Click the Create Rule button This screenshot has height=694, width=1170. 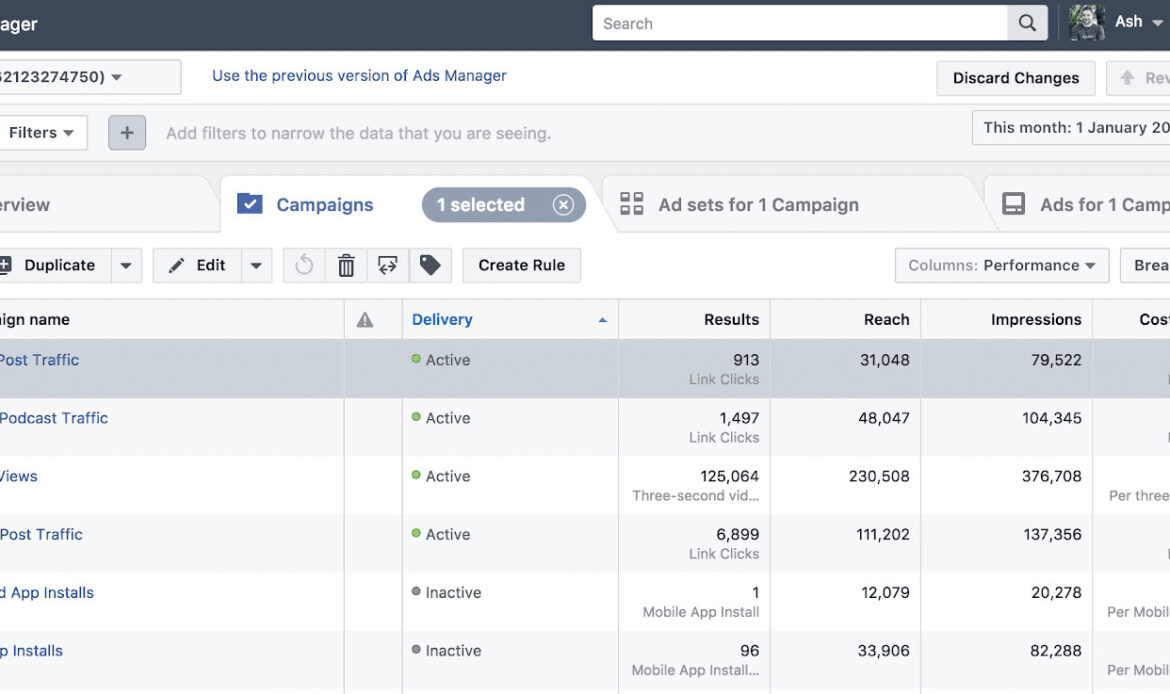coord(522,265)
